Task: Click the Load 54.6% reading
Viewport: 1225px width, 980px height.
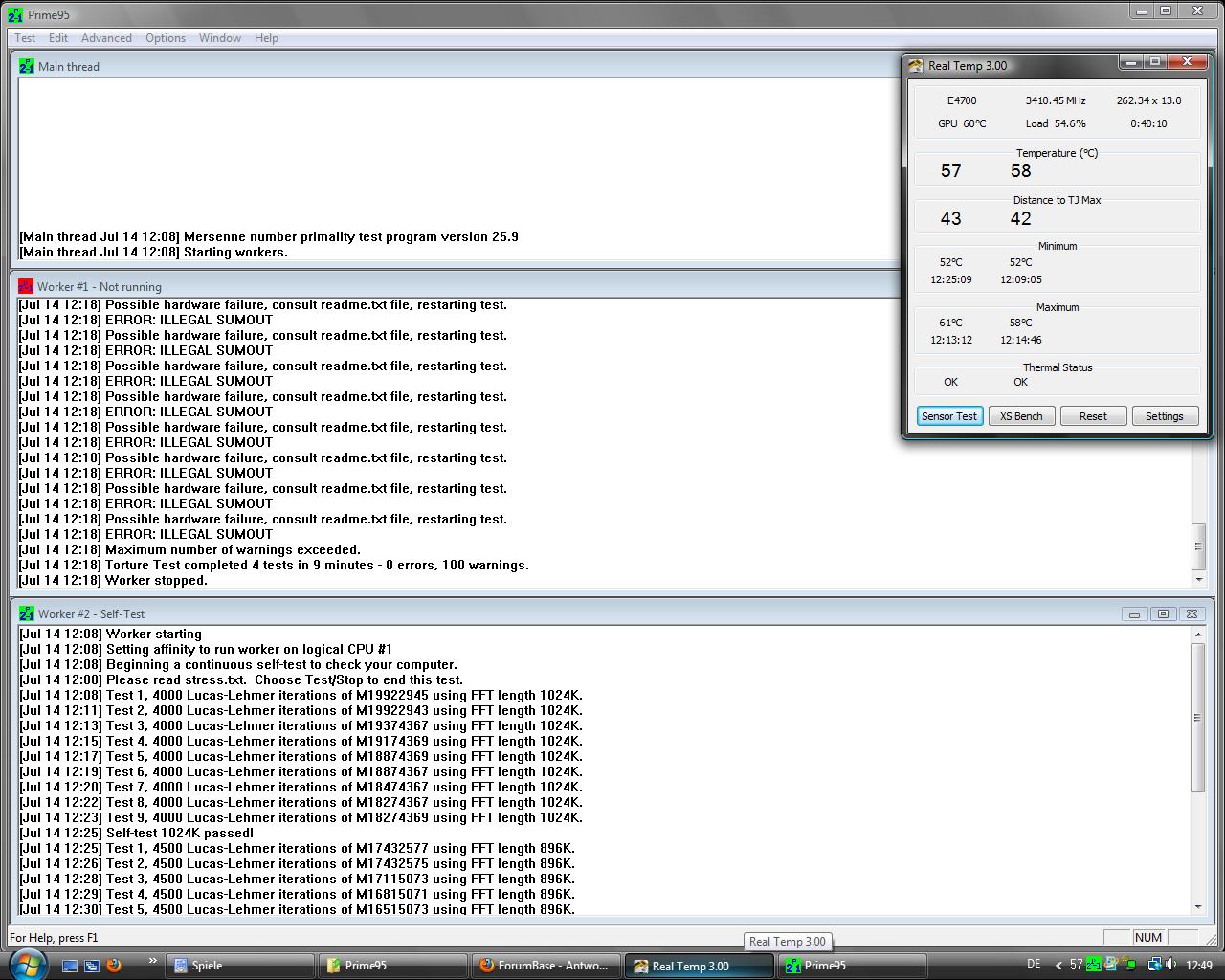Action: tap(1056, 123)
